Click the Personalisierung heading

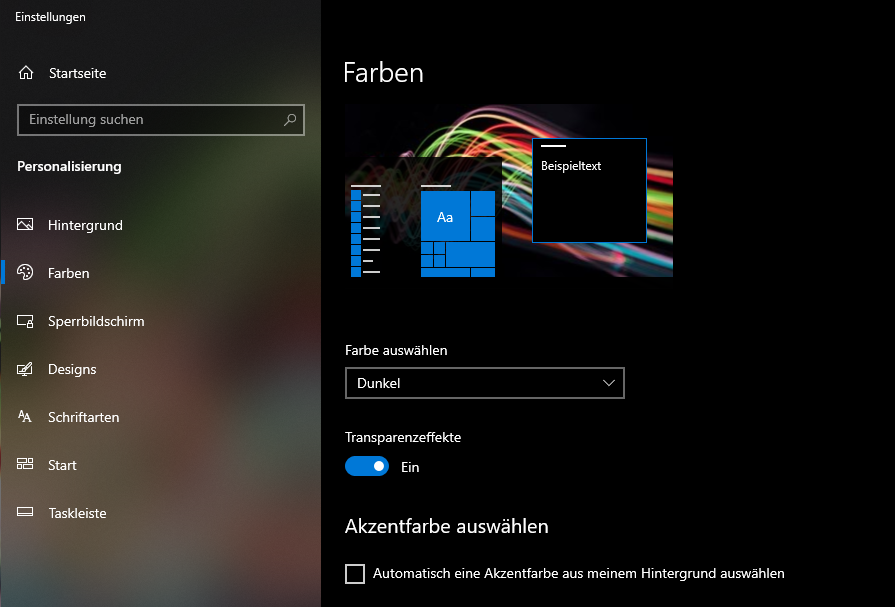point(69,166)
